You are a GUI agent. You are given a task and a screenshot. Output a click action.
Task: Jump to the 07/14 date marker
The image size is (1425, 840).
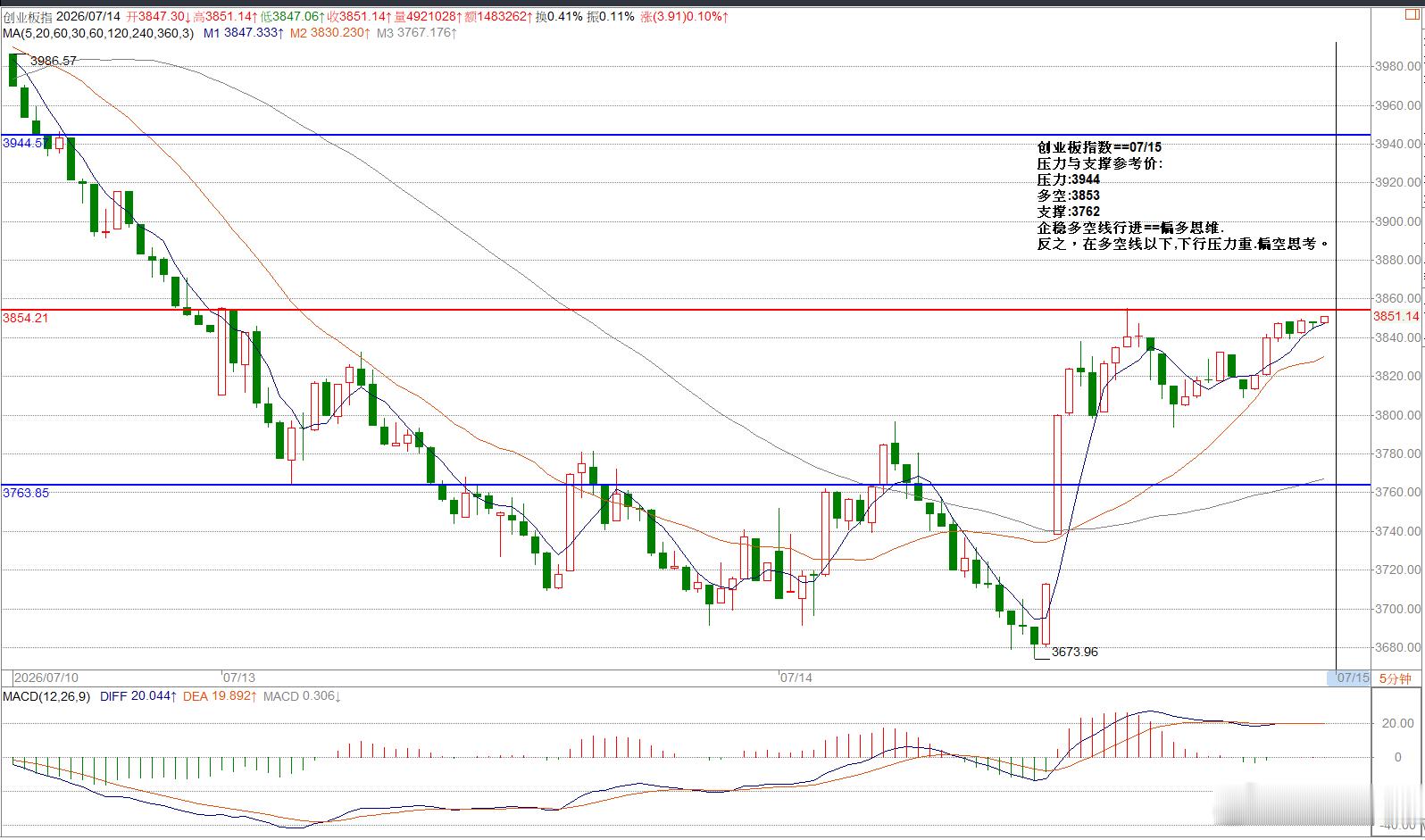click(x=796, y=678)
